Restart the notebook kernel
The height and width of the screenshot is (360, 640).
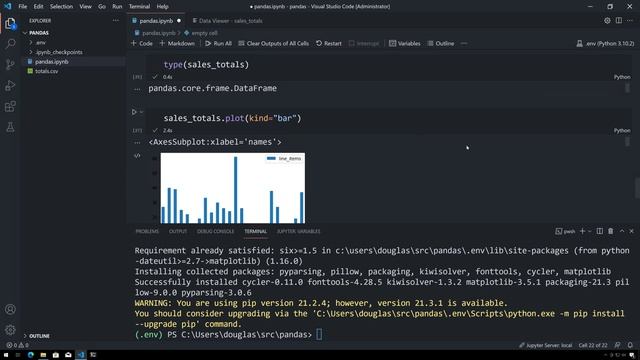pos(329,43)
